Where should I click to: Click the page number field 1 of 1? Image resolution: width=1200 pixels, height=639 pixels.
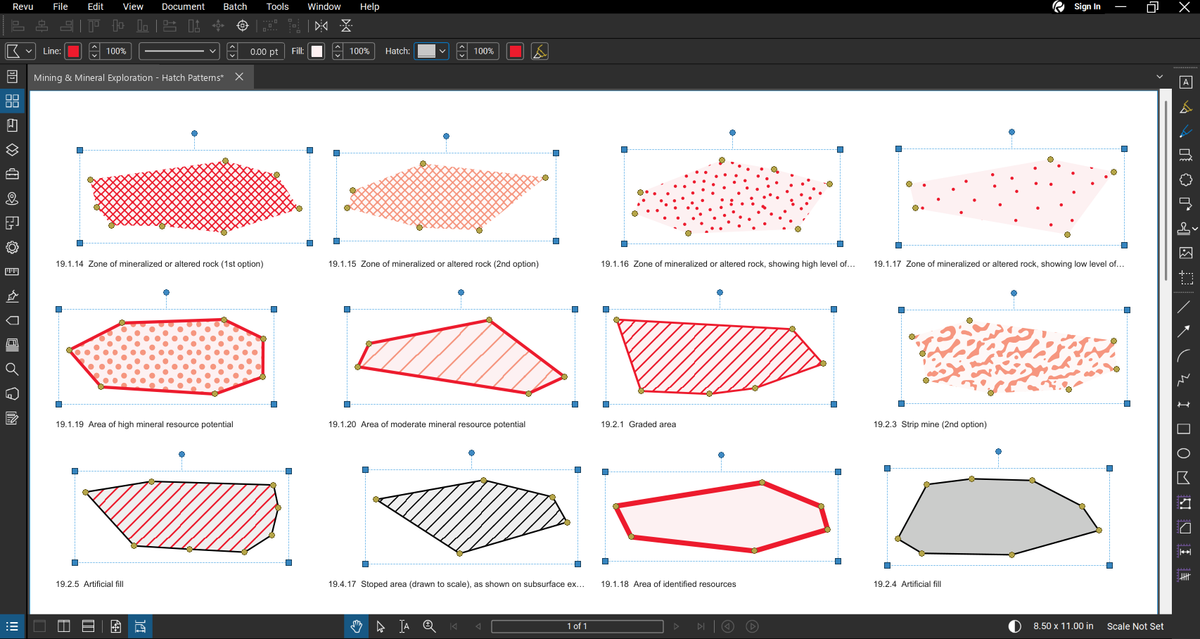click(577, 626)
